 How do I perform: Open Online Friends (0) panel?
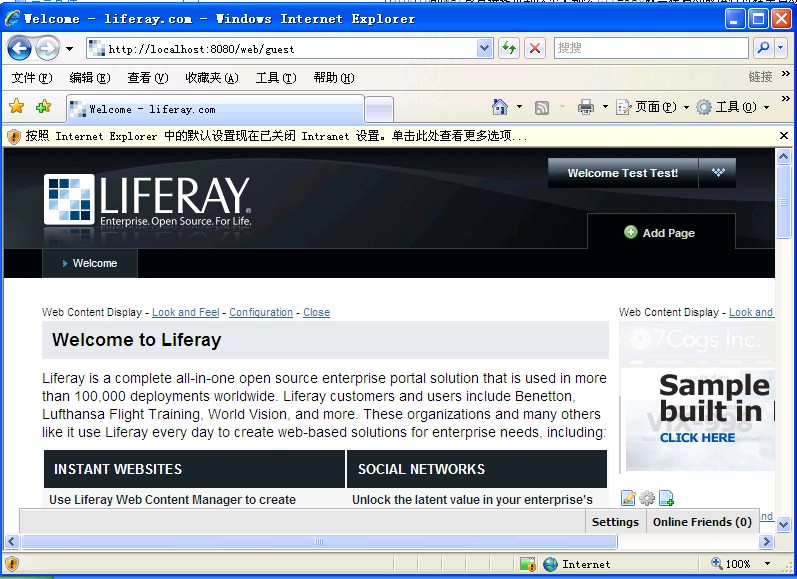[x=702, y=522]
